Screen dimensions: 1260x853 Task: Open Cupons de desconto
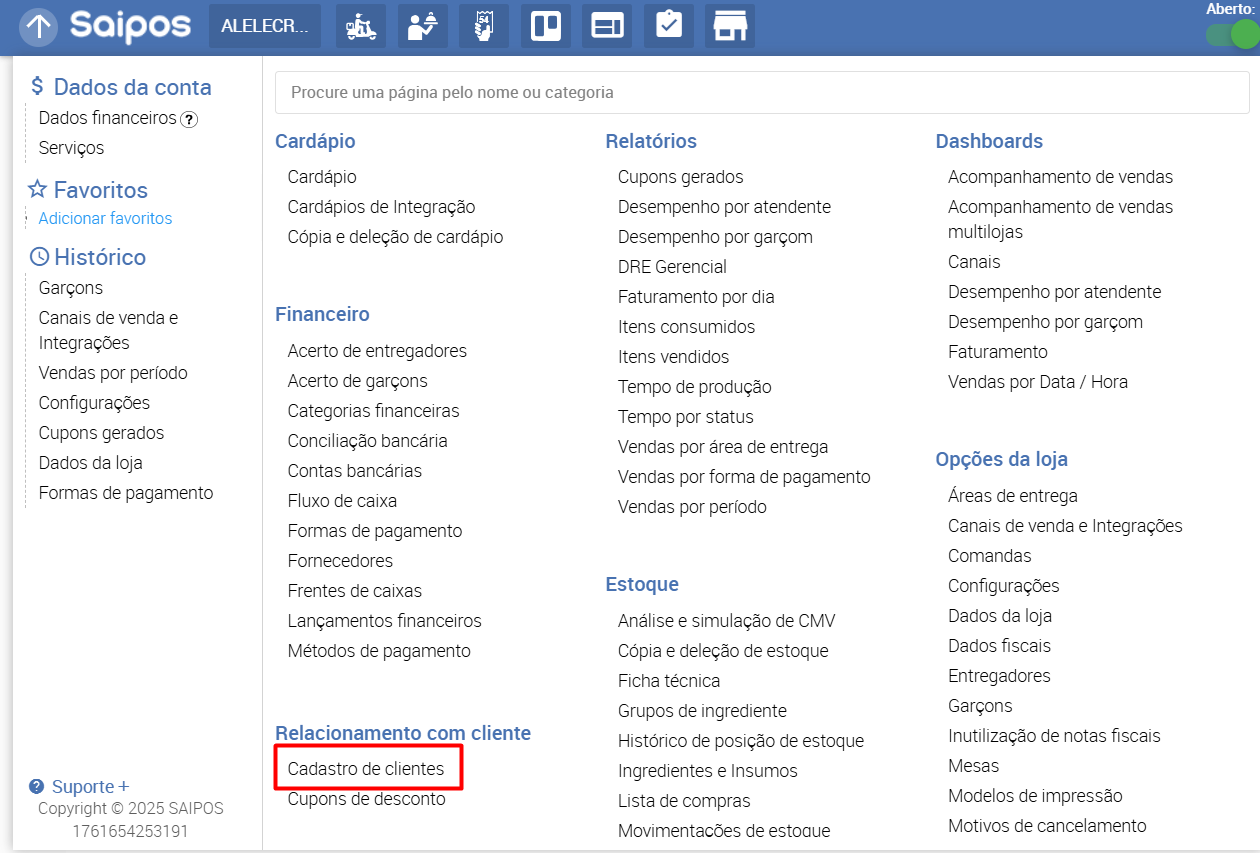[x=366, y=799]
